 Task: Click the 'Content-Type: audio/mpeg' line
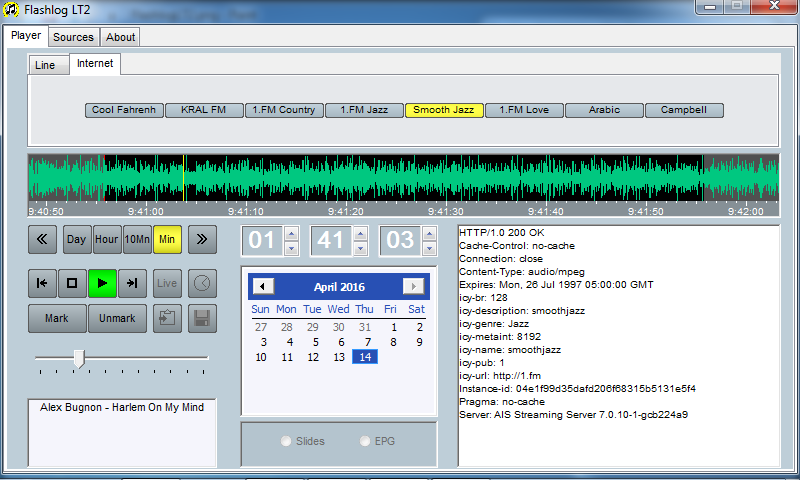(x=522, y=271)
